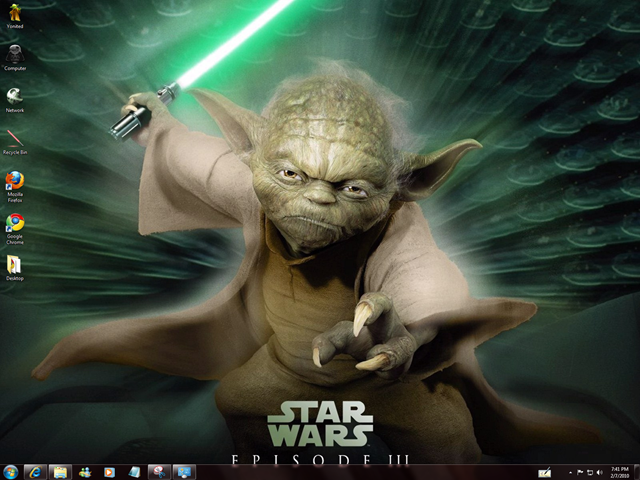The image size is (640, 480).
Task: Select the Recycle Bin lightsaber icon
Action: click(x=14, y=138)
